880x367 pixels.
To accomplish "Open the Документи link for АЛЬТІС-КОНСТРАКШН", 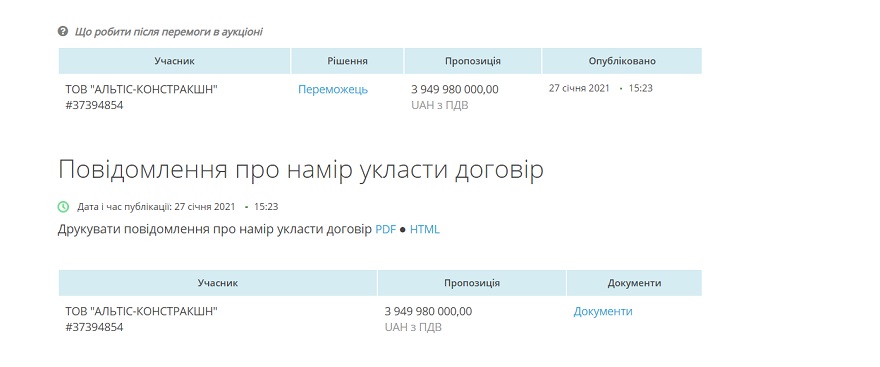I will coord(603,311).
